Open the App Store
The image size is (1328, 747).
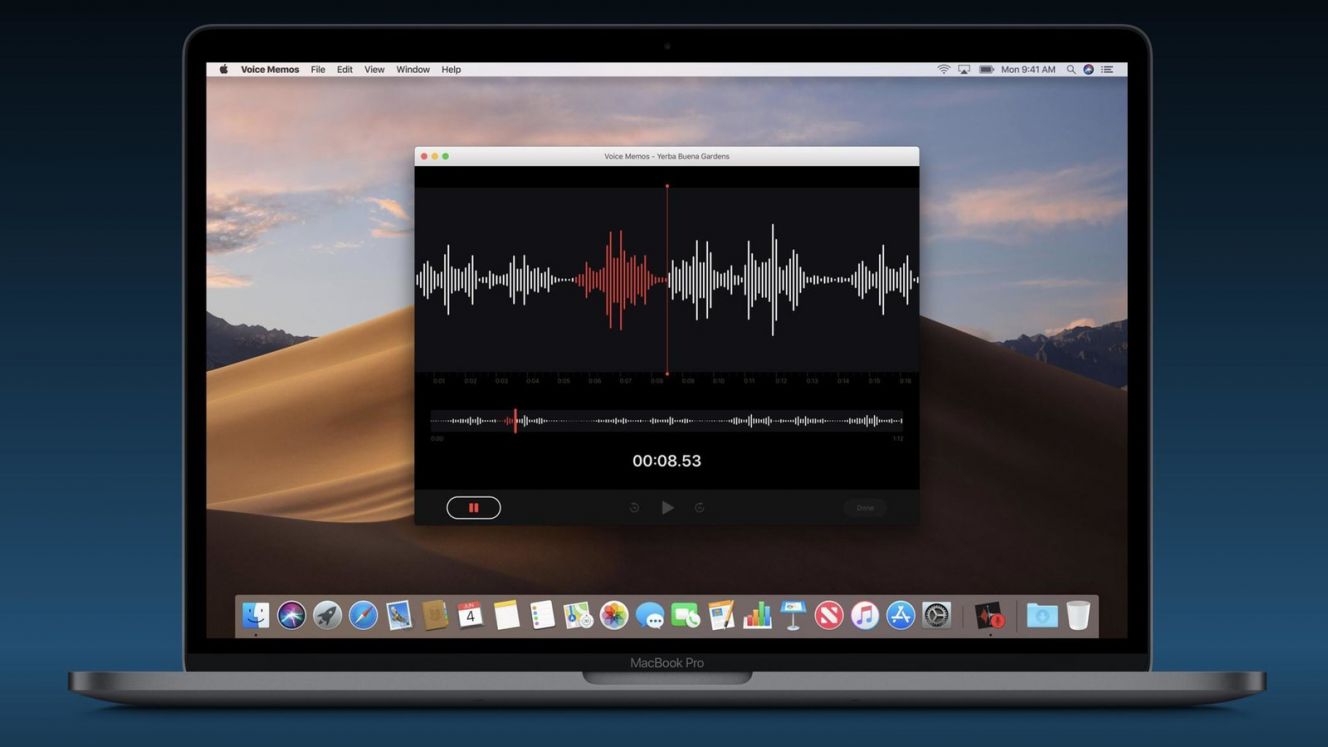pos(900,615)
